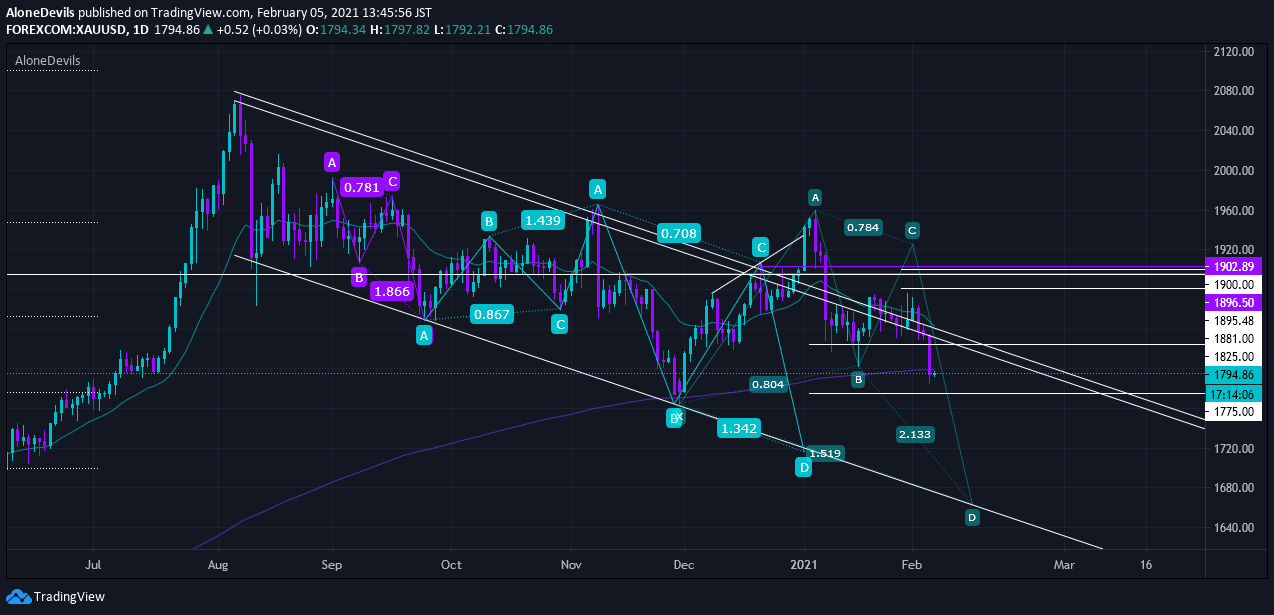
Task: Click the Mar label on the time axis
Action: (x=1064, y=565)
